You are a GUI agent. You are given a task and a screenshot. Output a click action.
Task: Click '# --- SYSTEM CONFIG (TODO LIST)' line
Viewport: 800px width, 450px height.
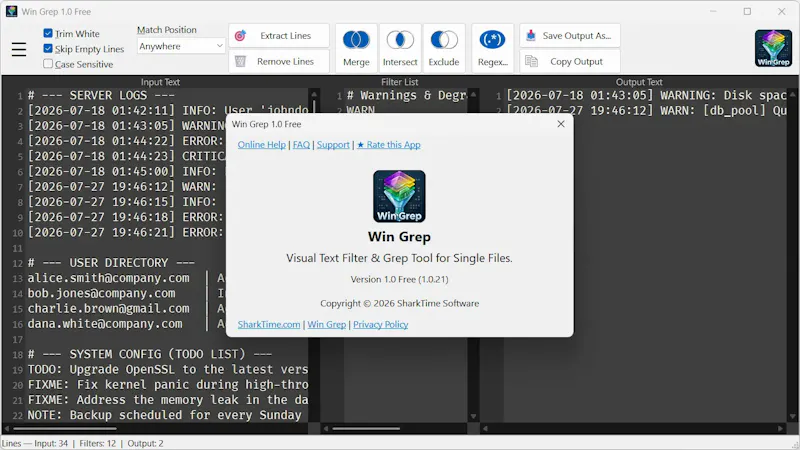[x=149, y=354]
